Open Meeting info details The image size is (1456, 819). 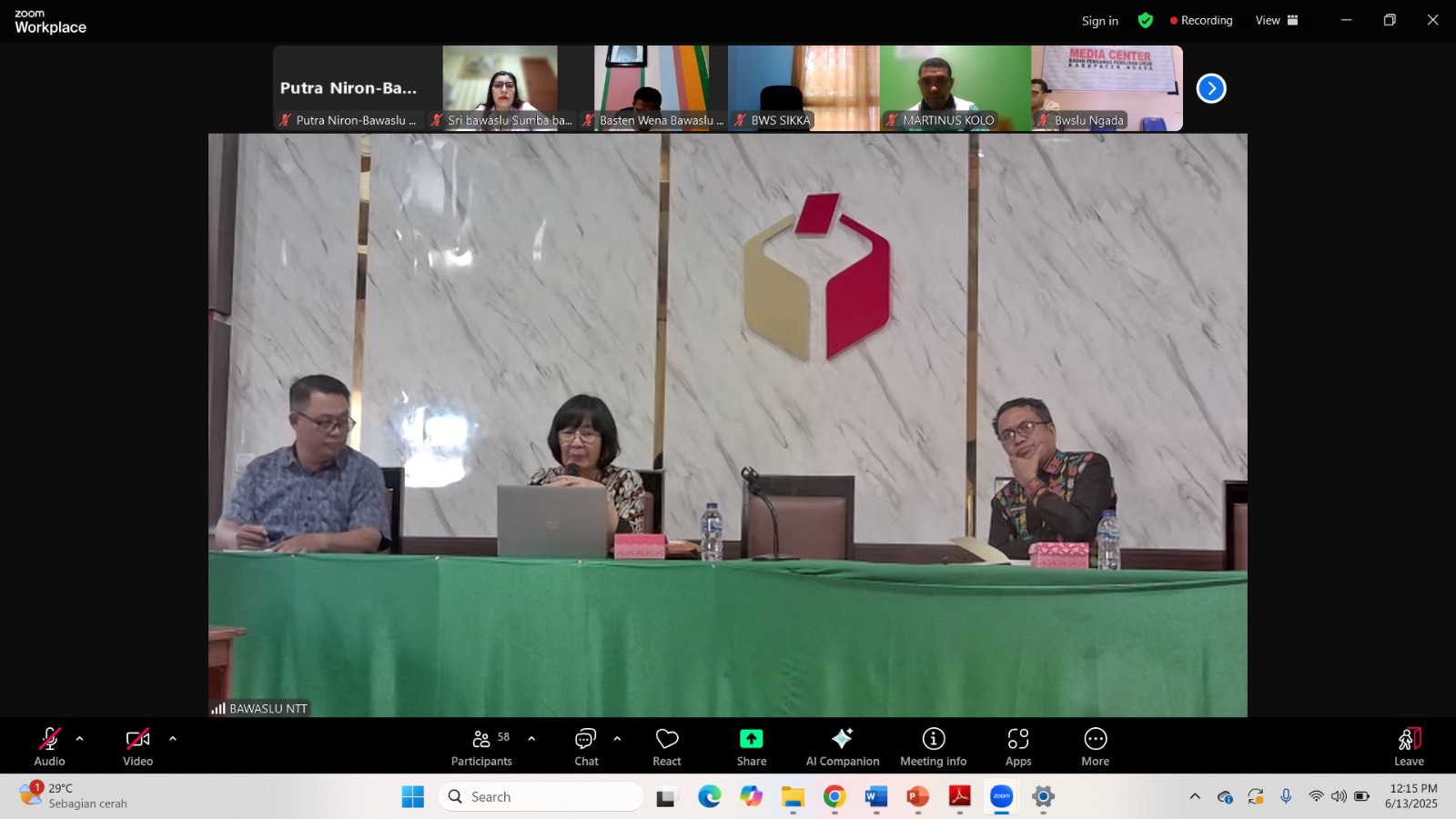(x=933, y=746)
